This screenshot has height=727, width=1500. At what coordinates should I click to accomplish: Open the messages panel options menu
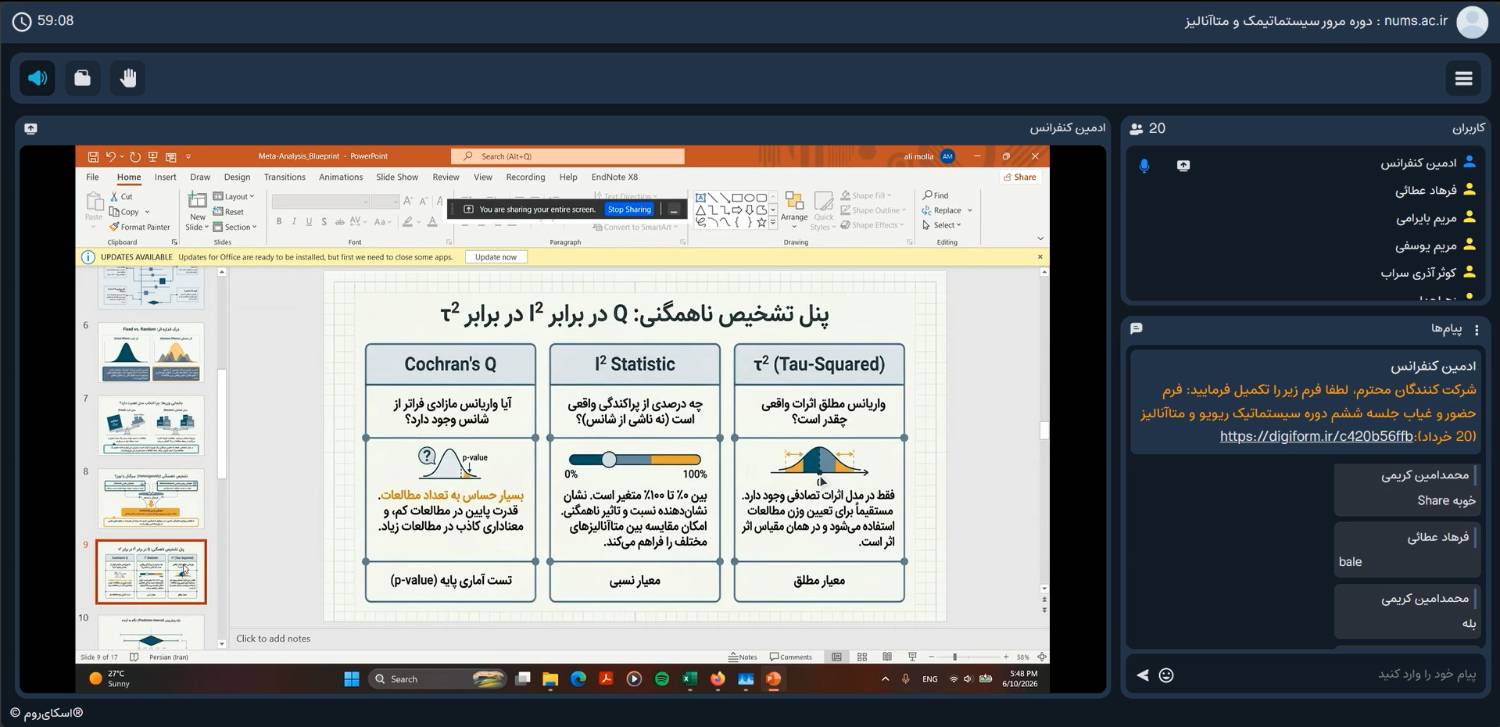(x=1477, y=329)
